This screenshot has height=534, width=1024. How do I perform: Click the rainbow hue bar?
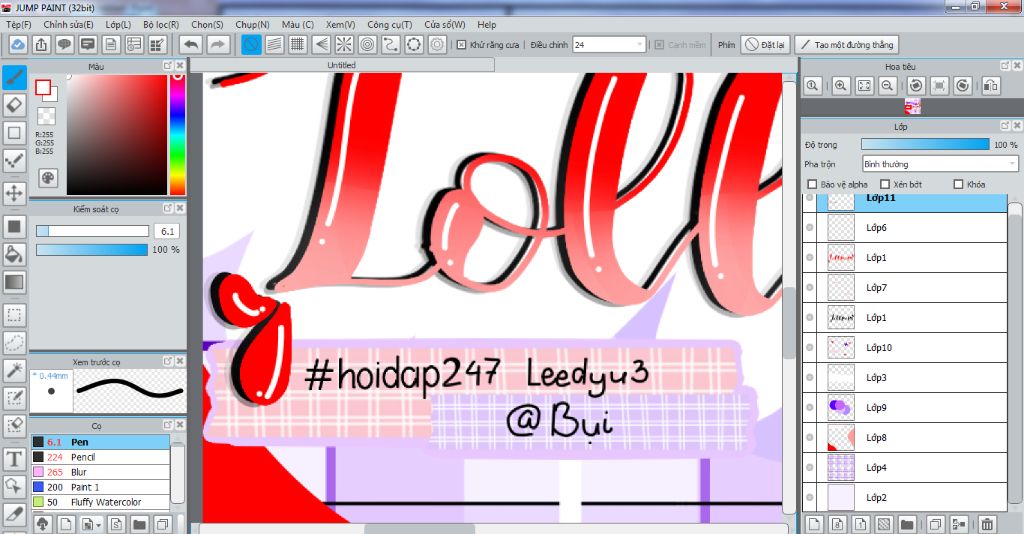pos(177,134)
